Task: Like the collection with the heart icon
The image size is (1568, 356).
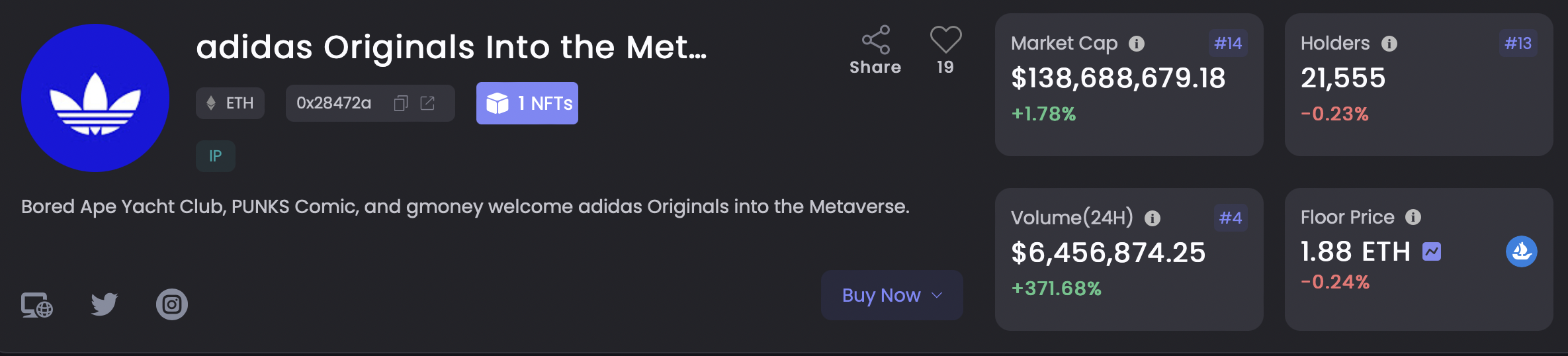Action: click(x=945, y=40)
